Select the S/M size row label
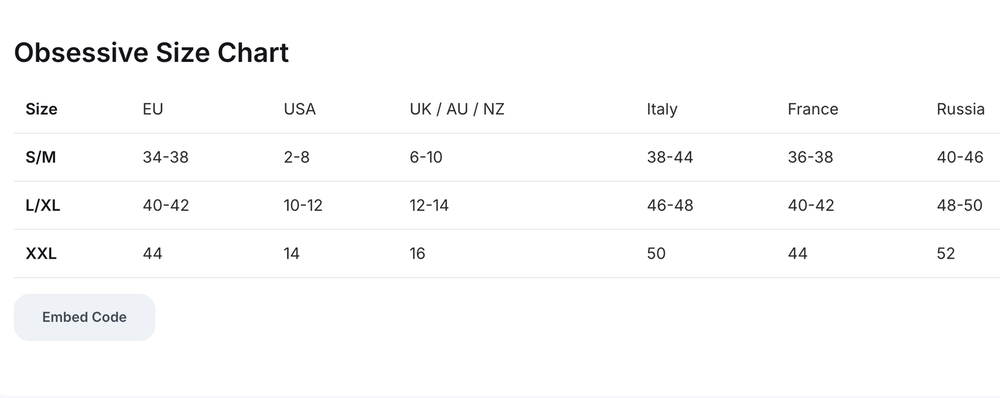This screenshot has width=1000, height=398. [x=41, y=157]
